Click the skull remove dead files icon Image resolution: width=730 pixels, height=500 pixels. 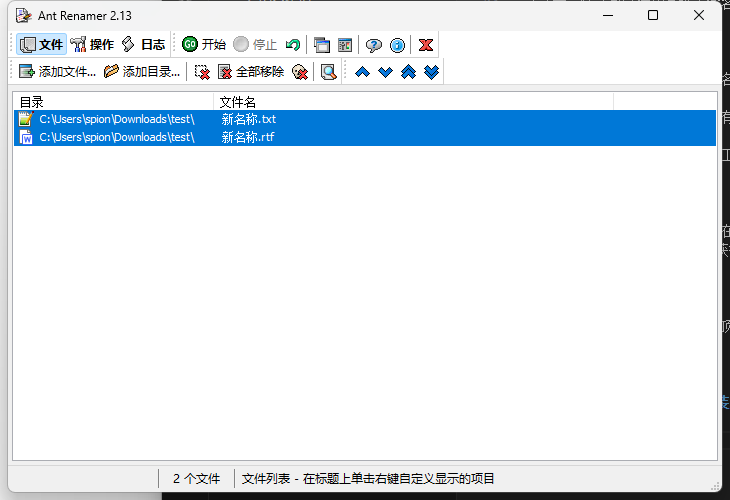pos(300,72)
